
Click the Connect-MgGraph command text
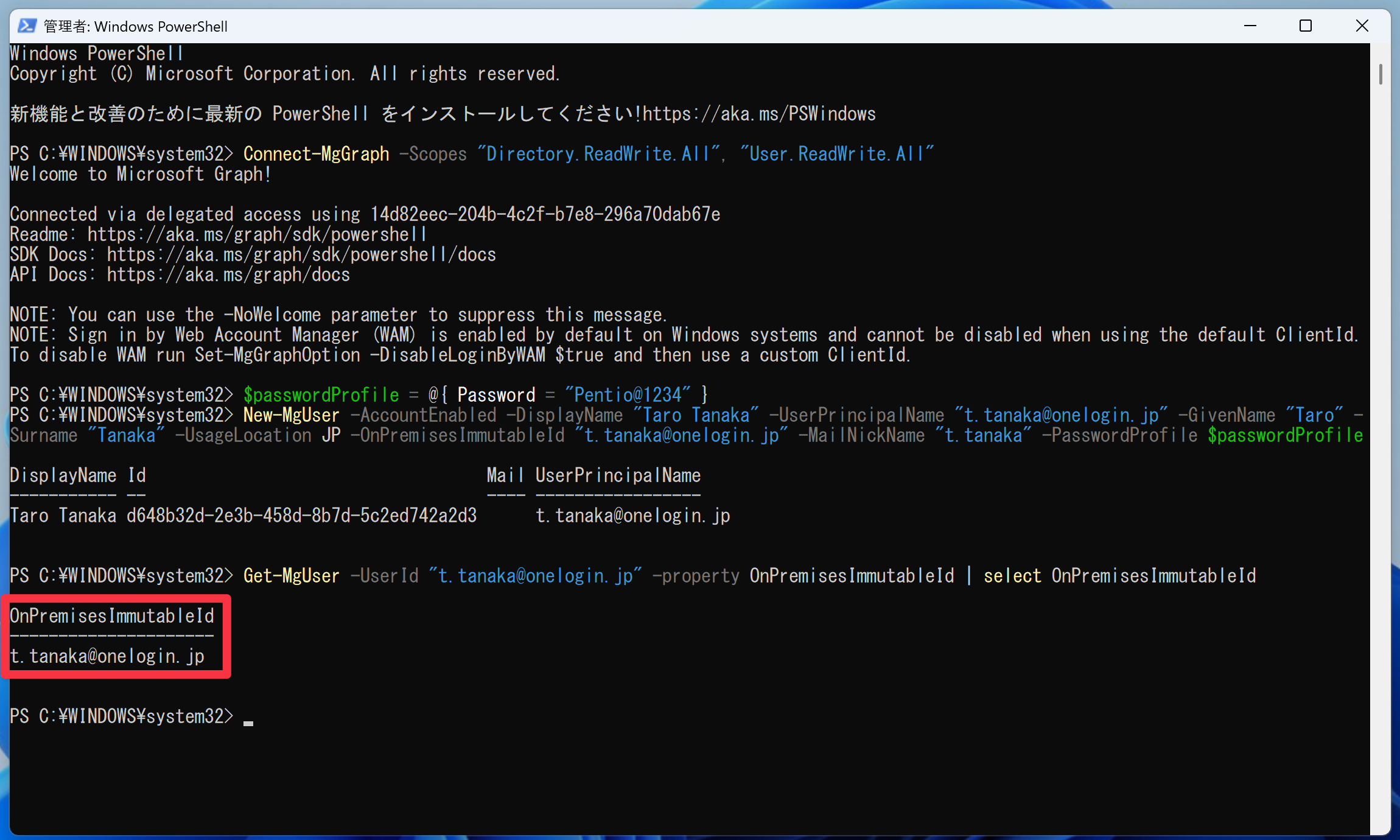click(x=317, y=154)
